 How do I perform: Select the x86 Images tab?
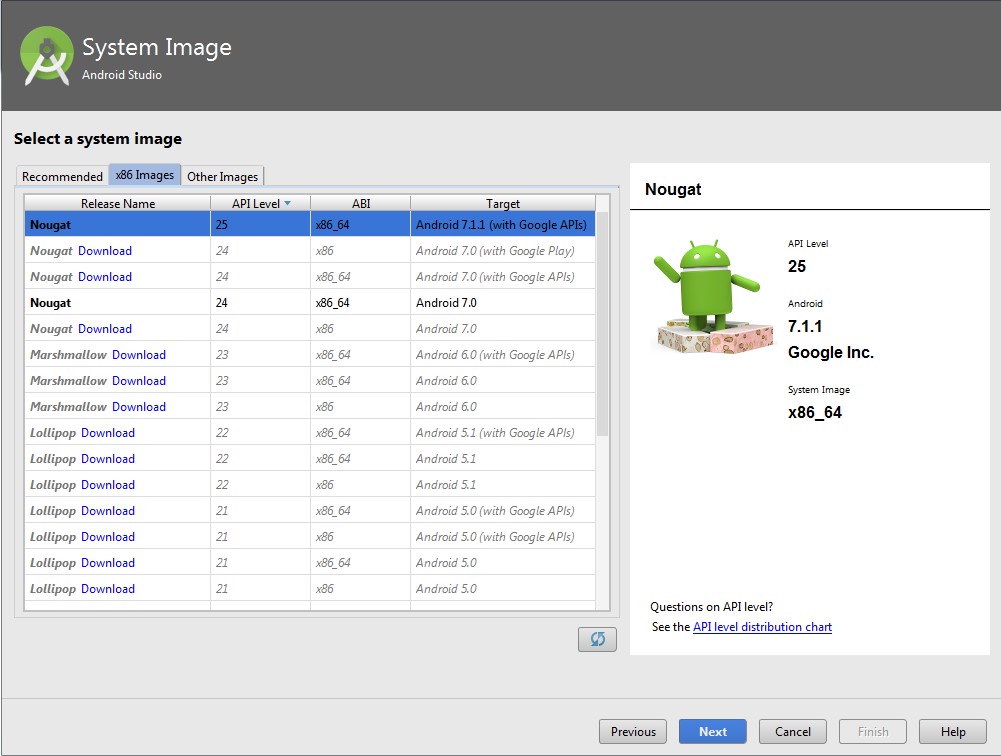[145, 175]
